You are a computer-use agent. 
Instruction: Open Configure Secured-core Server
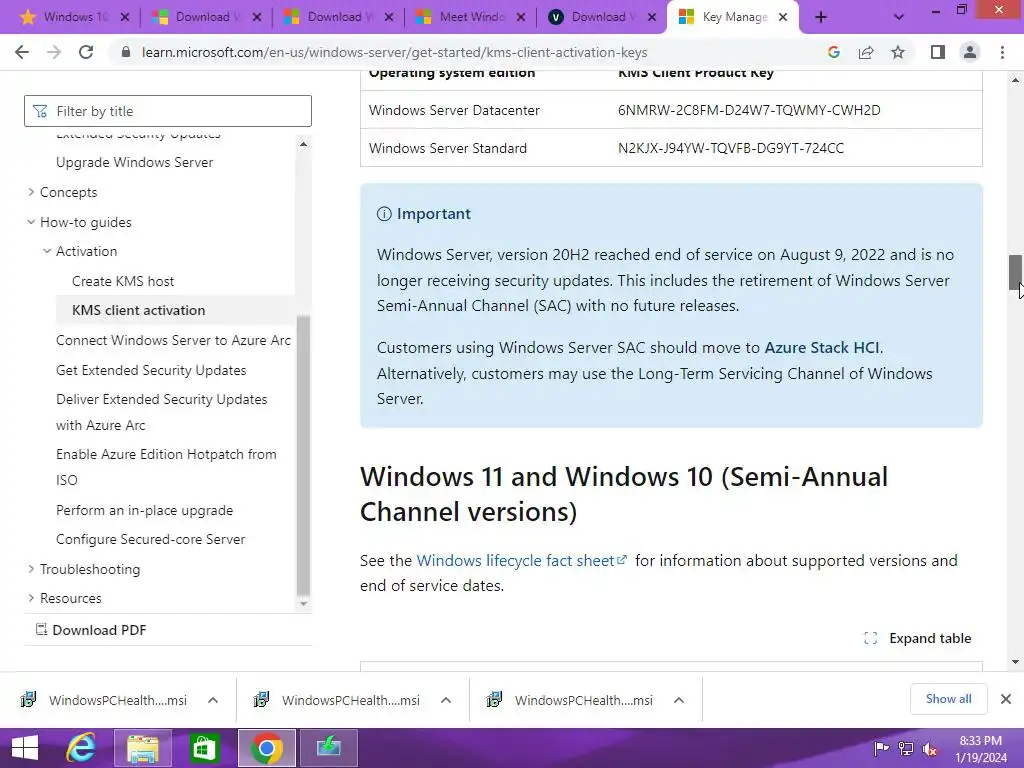point(150,539)
